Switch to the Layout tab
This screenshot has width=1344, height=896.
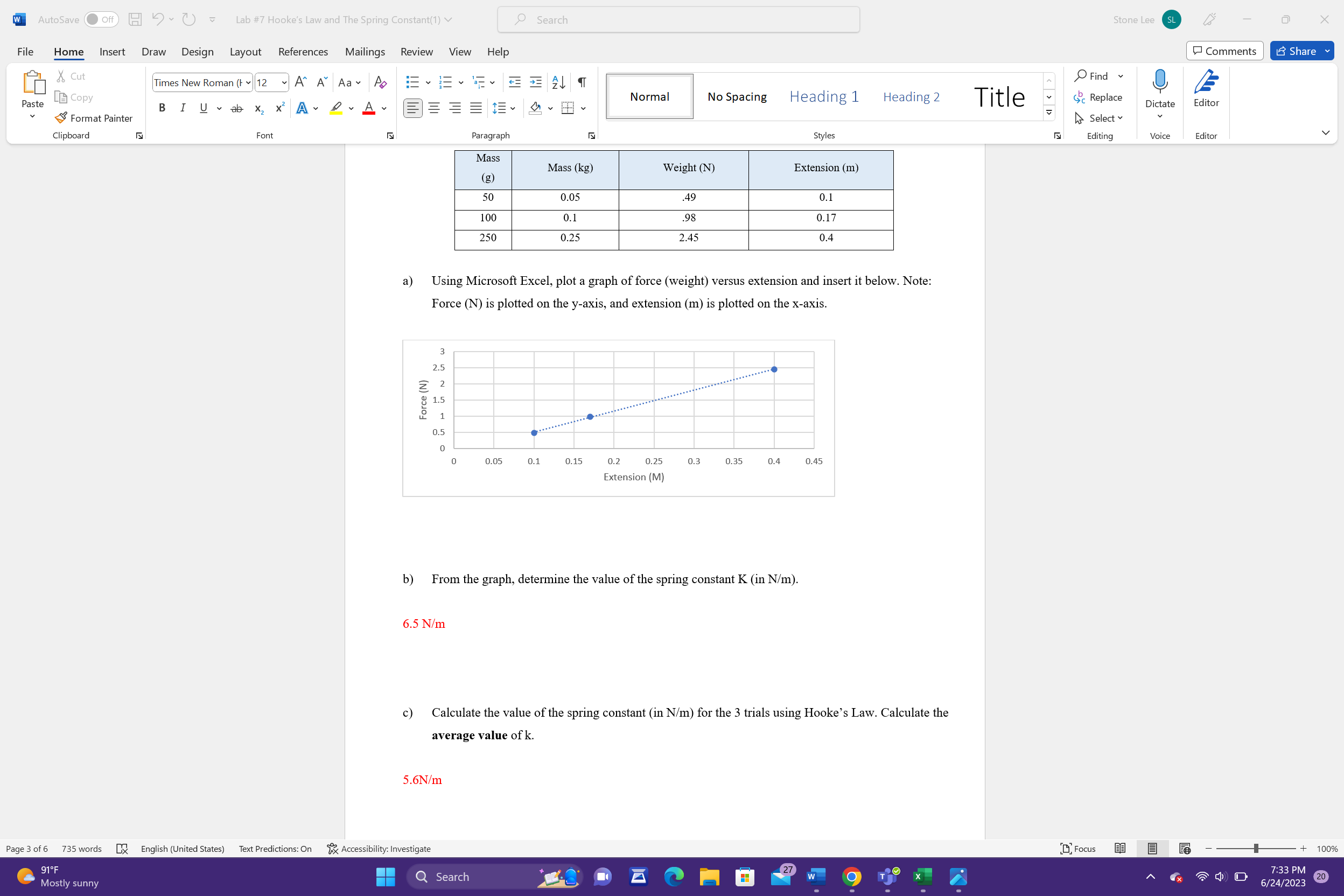coord(245,52)
